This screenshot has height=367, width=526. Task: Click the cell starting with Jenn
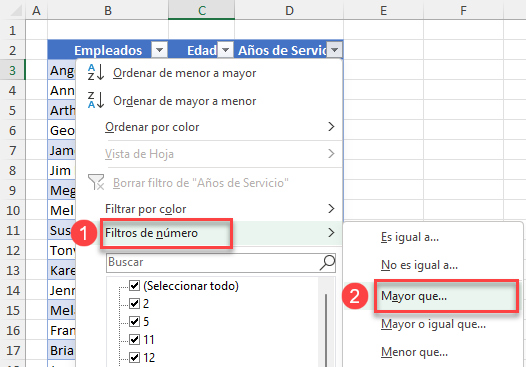point(62,290)
